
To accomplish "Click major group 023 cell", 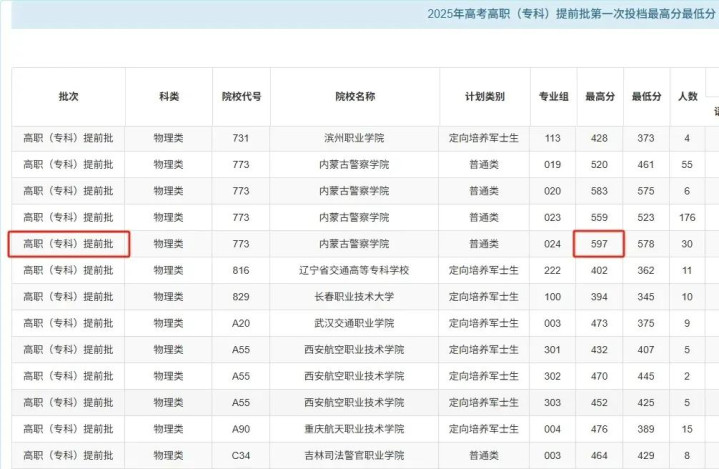I will pyautogui.click(x=553, y=217).
